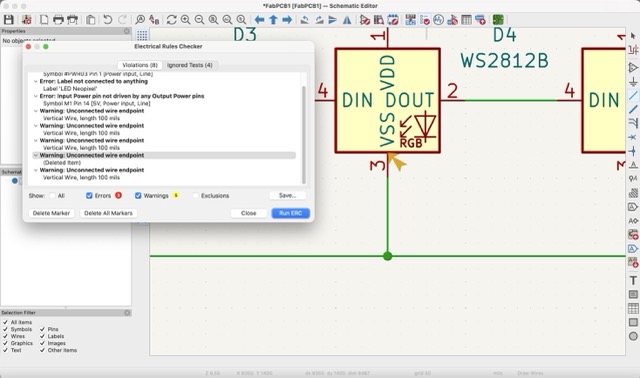Screen dimensions: 640x378
Task: Refresh the schematic view
Action: (x=171, y=20)
